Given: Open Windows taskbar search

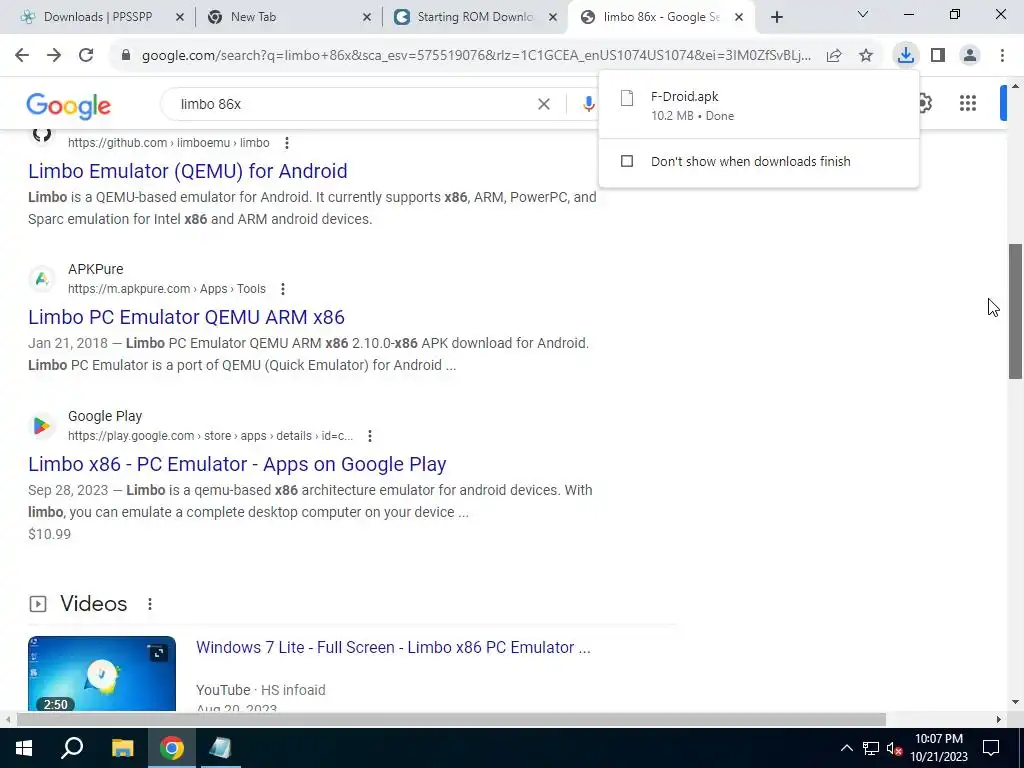Looking at the screenshot, I should point(72,748).
